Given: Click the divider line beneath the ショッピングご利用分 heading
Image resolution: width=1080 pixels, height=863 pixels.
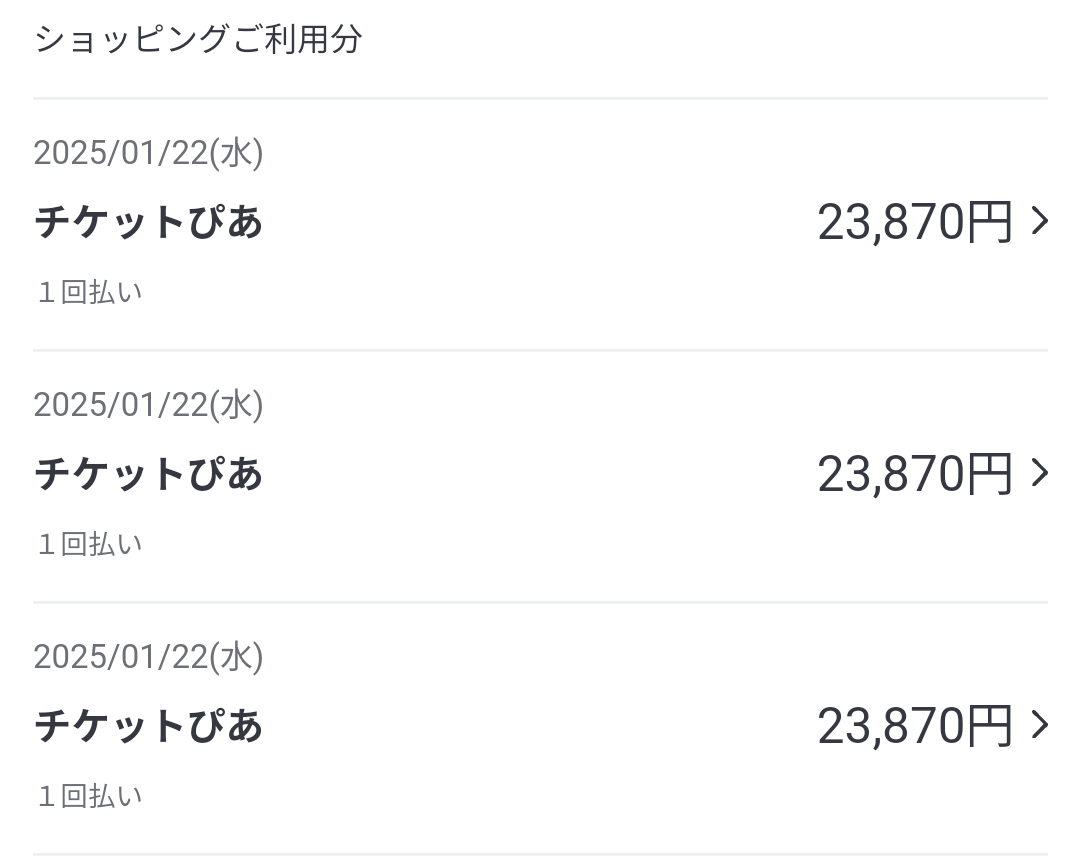Looking at the screenshot, I should (x=540, y=98).
